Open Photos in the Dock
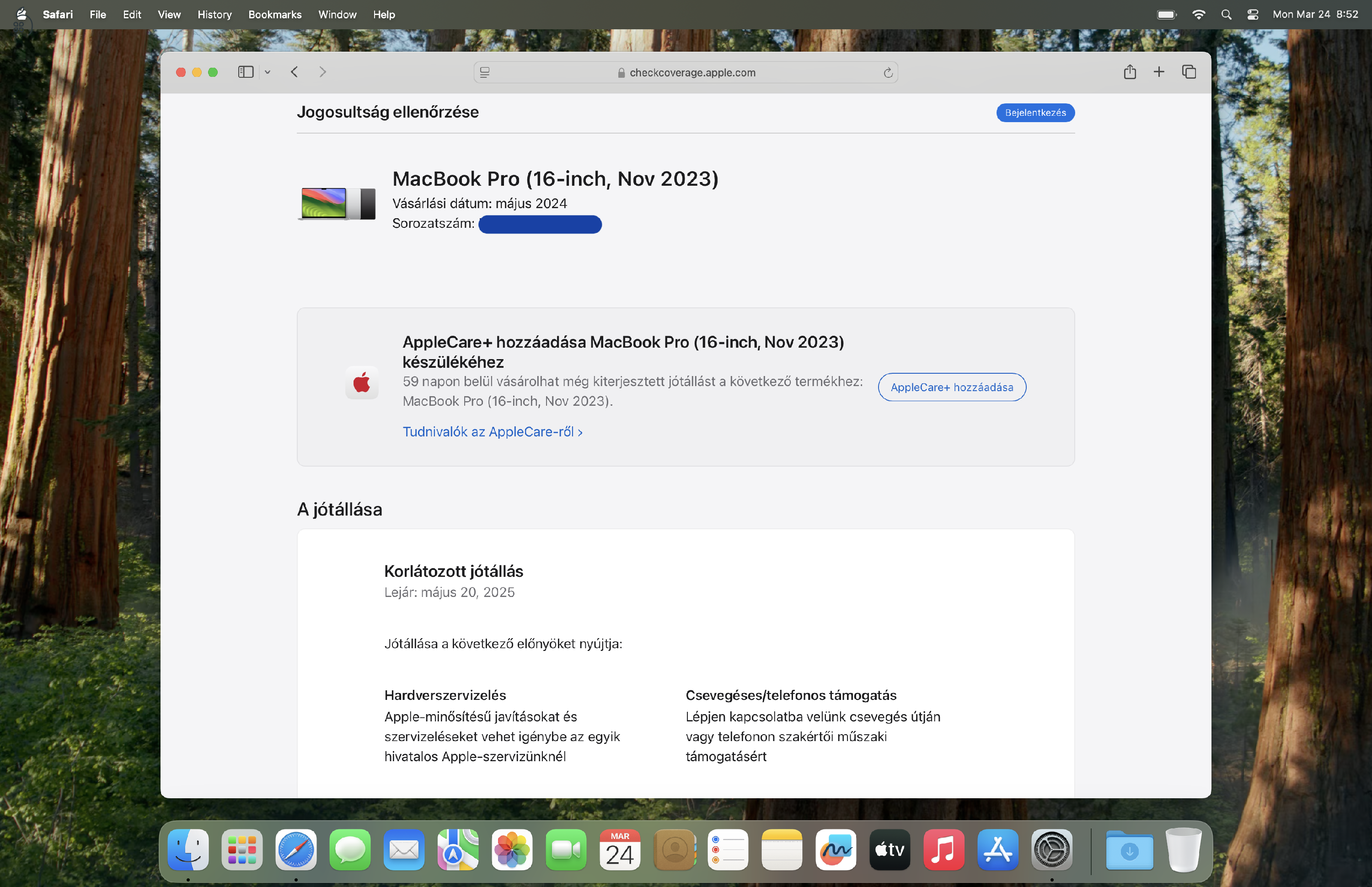Screen dimensions: 1372x887 (512, 849)
